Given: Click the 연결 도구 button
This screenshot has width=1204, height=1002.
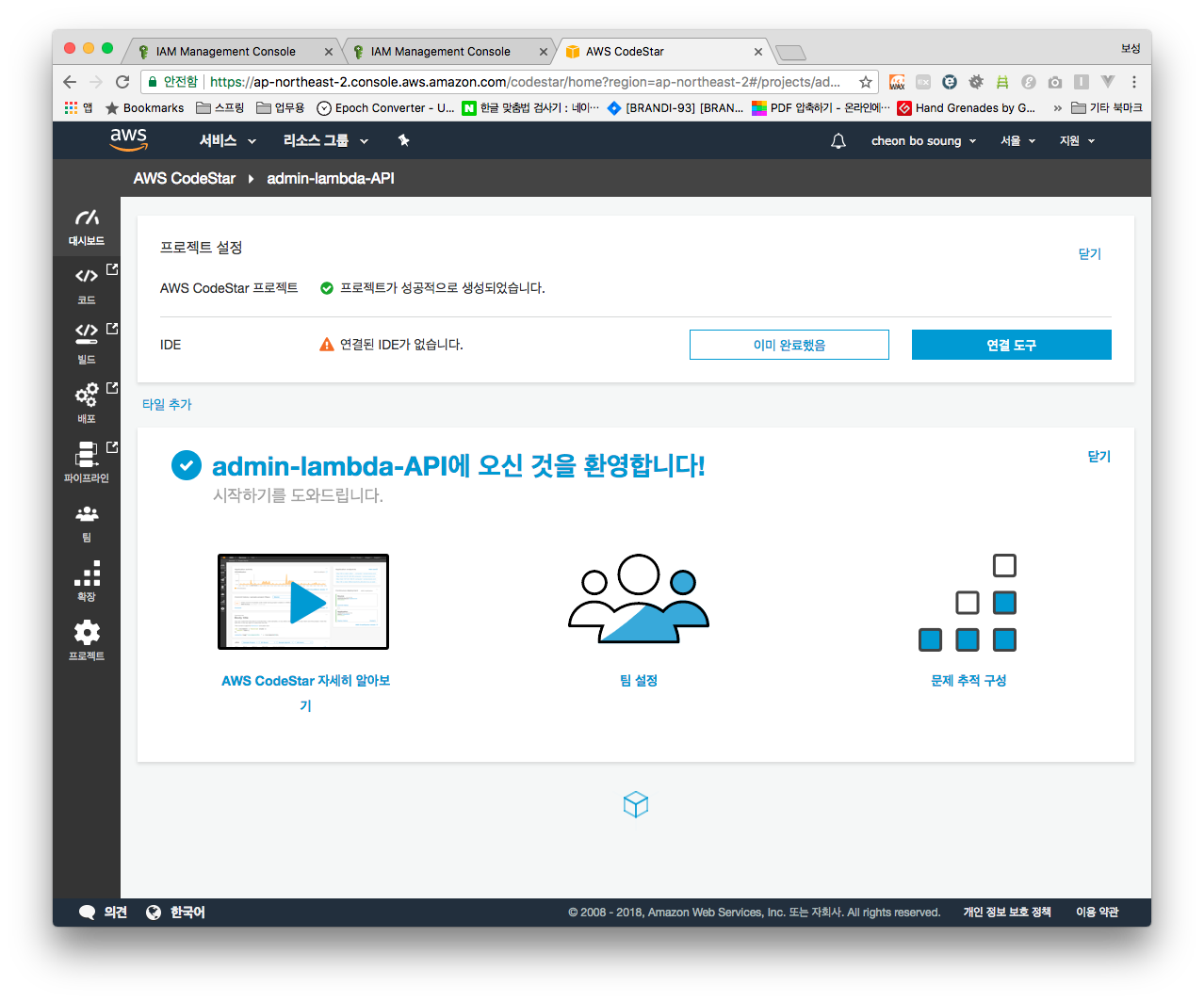Looking at the screenshot, I should 1011,345.
